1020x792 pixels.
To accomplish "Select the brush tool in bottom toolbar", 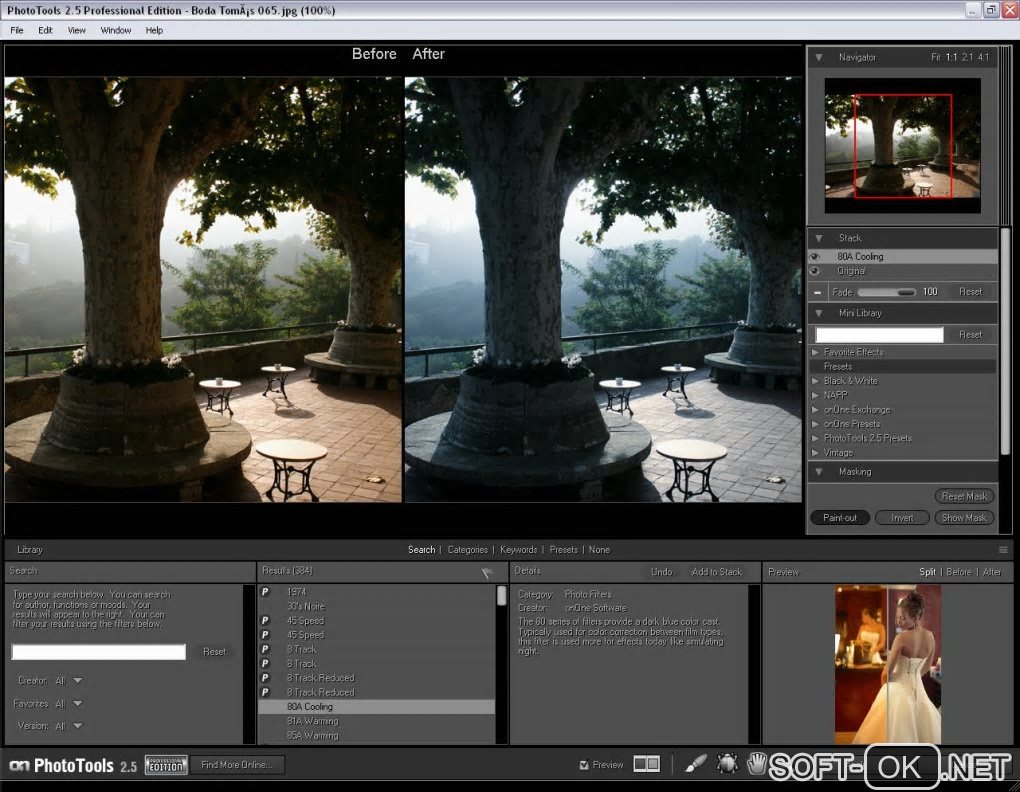I will coord(696,764).
